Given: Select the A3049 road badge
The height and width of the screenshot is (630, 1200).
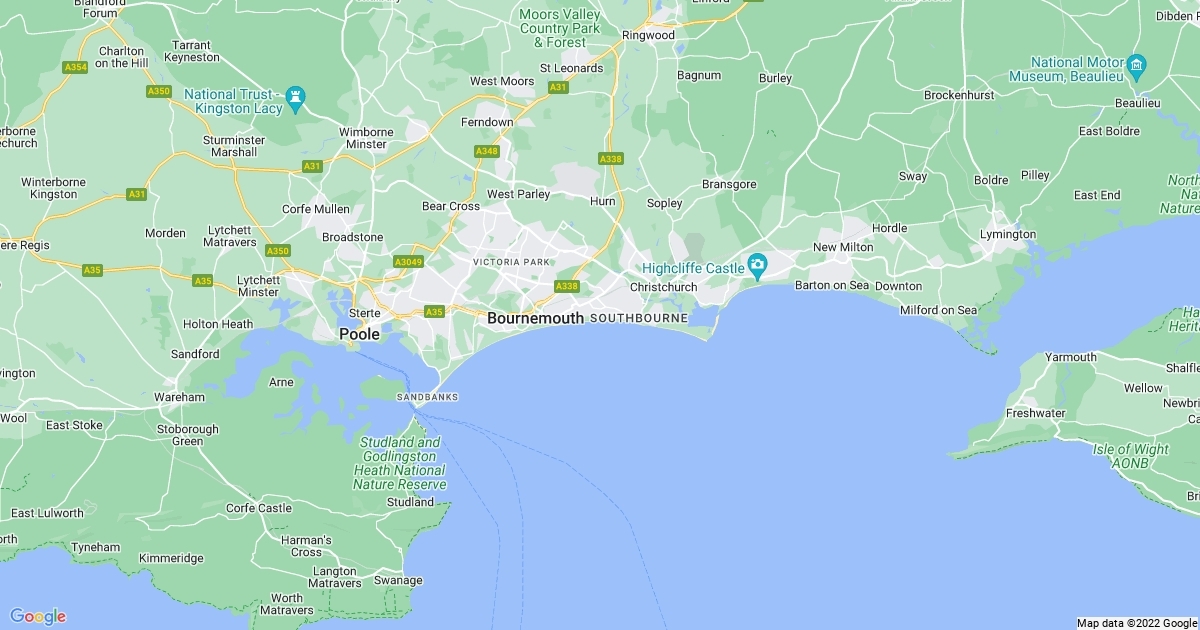Looking at the screenshot, I should [x=408, y=261].
